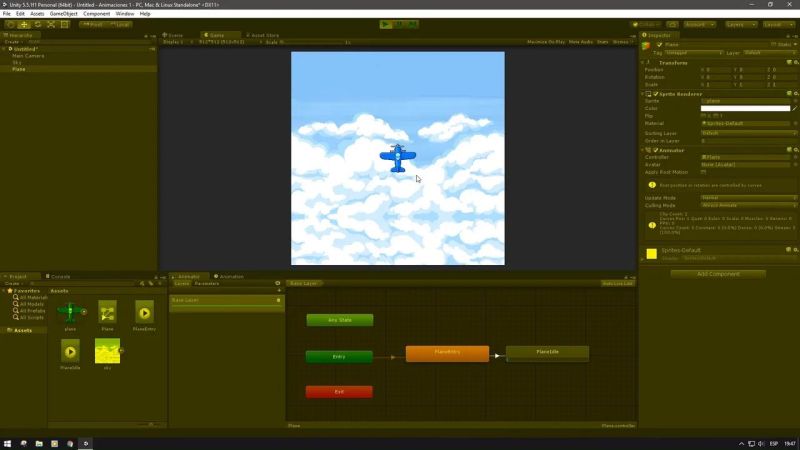Switch to the Scene tab
Viewport: 800px width, 450px height.
click(x=173, y=35)
